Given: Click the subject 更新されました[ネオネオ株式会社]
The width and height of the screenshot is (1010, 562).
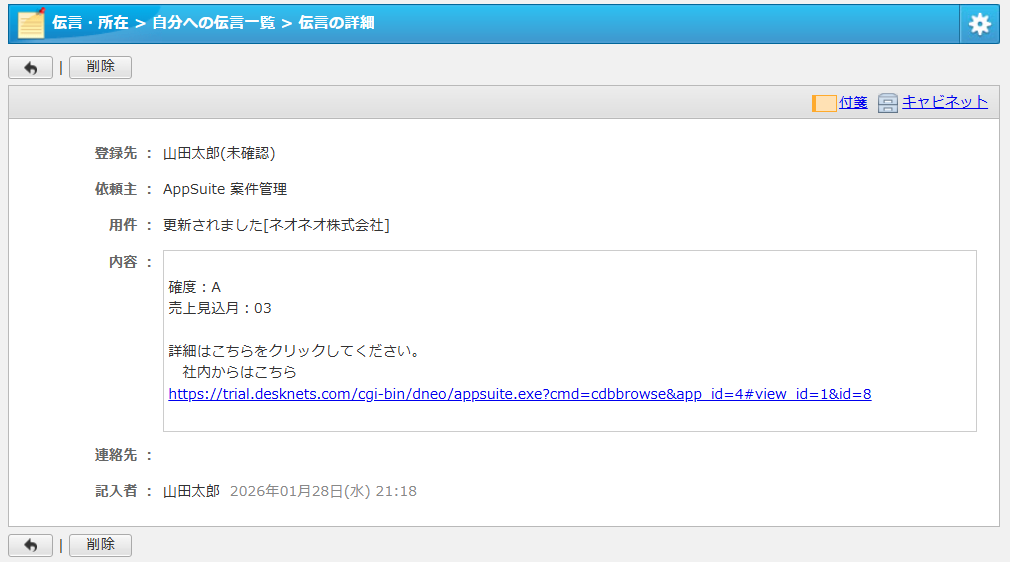Looking at the screenshot, I should coord(276,225).
